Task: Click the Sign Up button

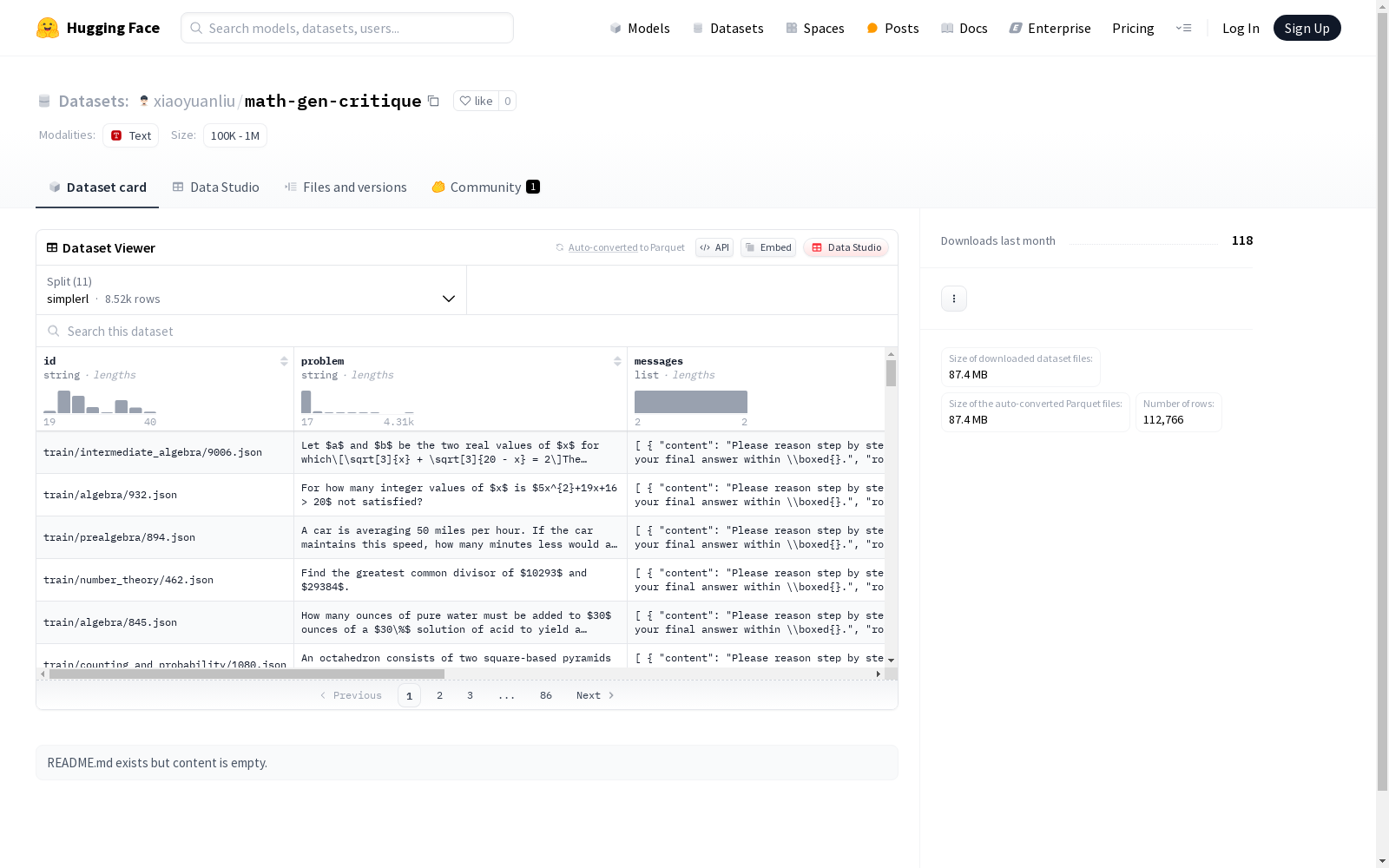Action: click(1307, 28)
